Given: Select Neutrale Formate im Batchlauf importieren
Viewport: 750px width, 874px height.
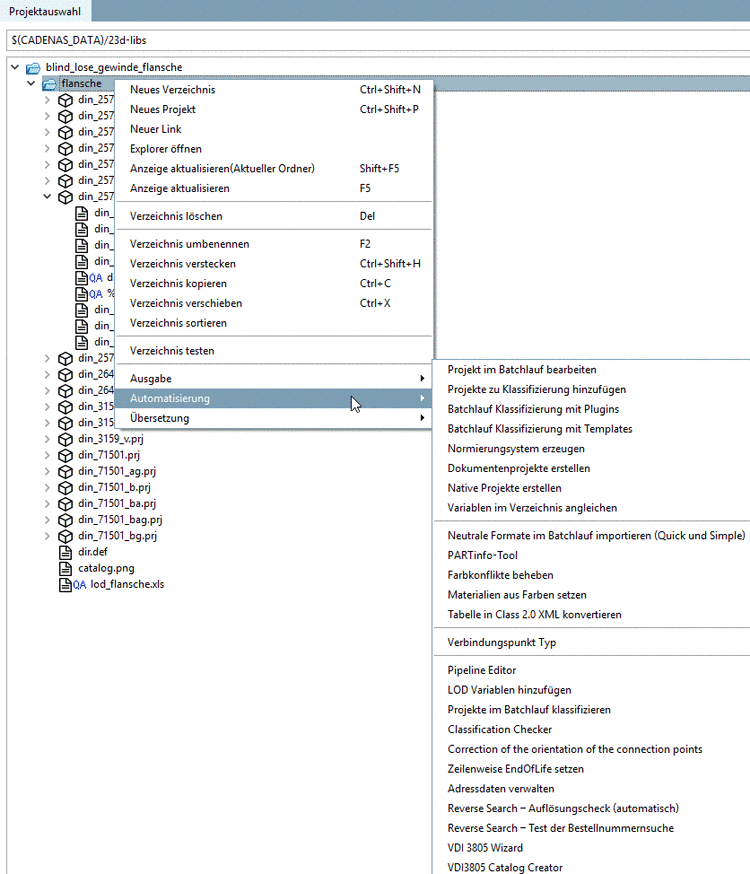Looking at the screenshot, I should click(x=592, y=536).
